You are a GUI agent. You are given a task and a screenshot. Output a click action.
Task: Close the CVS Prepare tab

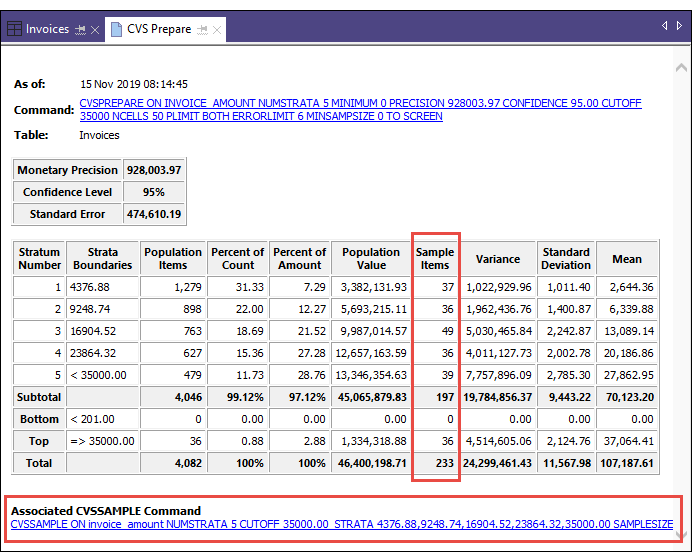pos(217,30)
